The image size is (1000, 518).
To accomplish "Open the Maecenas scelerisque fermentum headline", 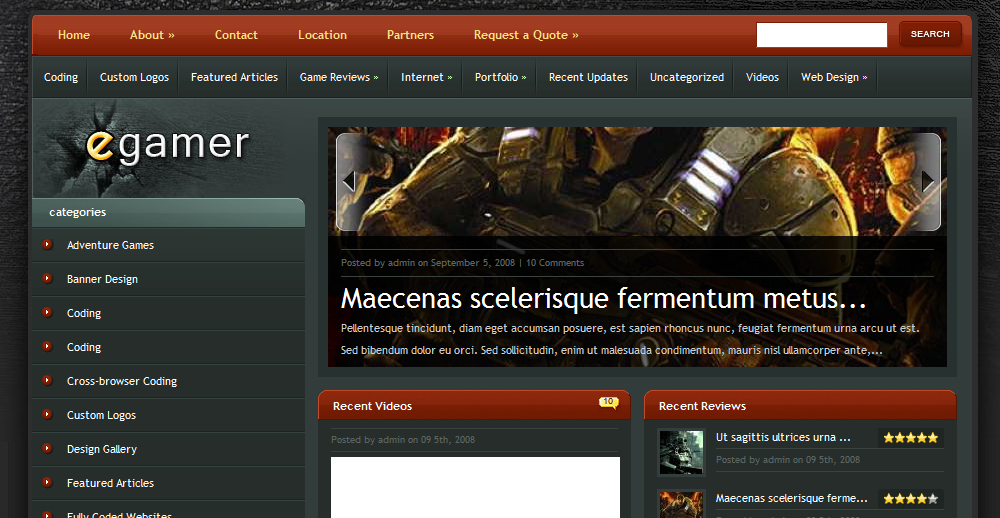I will [x=603, y=299].
